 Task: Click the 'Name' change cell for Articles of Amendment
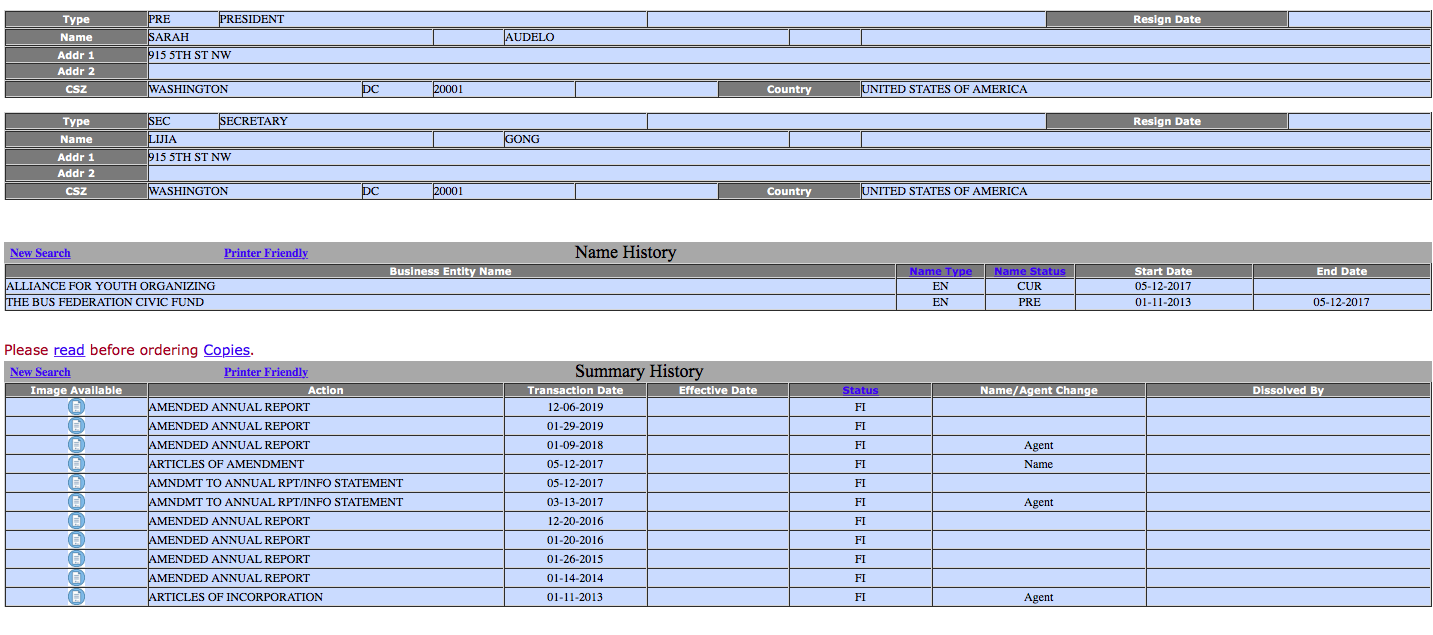[1038, 464]
